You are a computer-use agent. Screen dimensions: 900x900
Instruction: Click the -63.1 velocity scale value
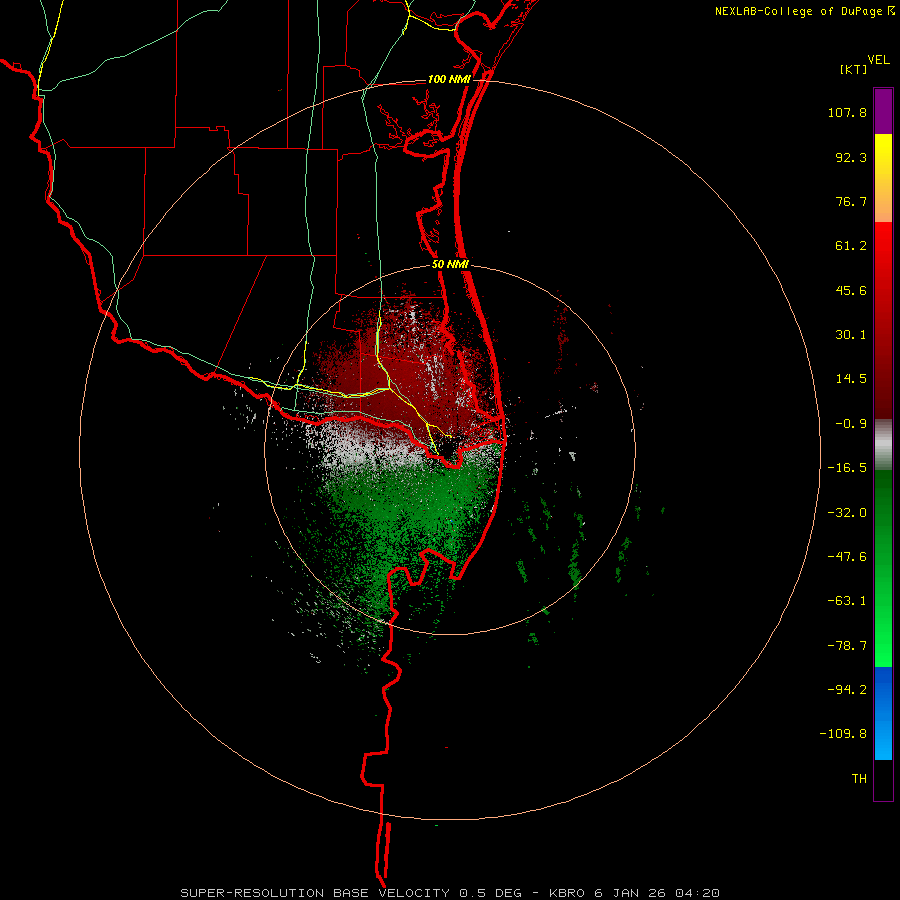pyautogui.click(x=847, y=601)
